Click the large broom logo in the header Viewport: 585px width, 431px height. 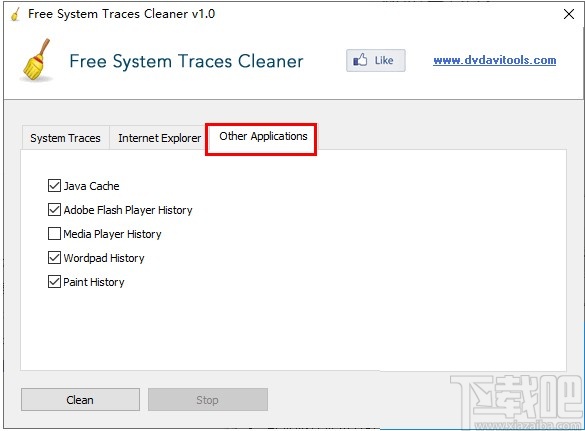[36, 60]
